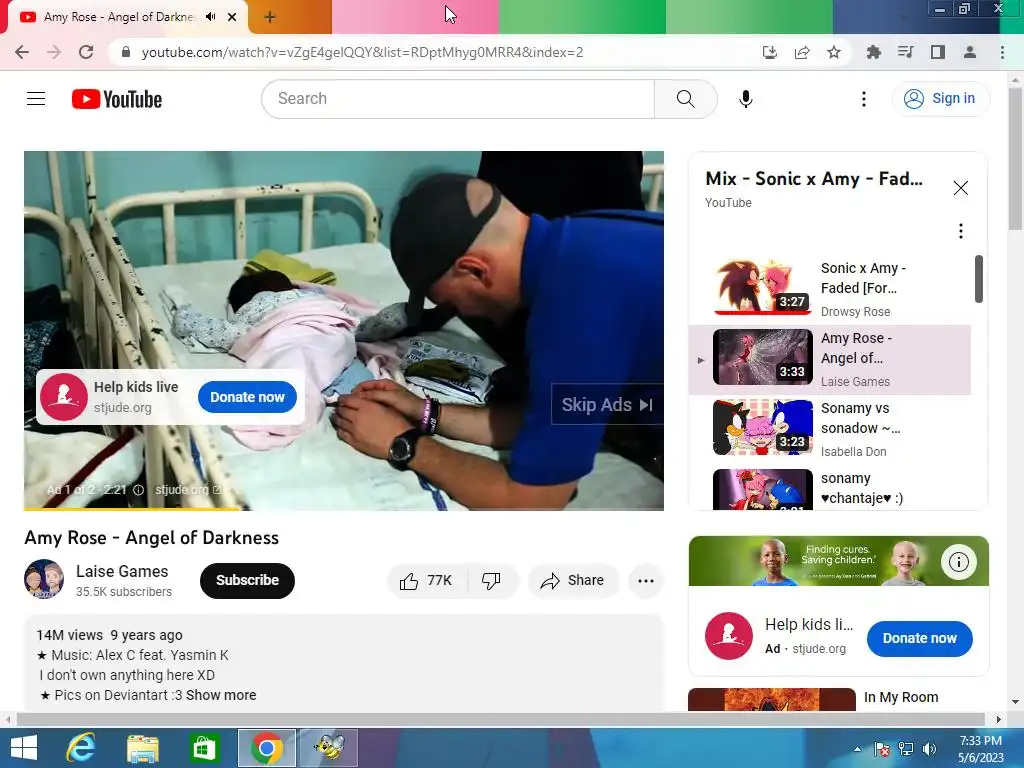Open the YouTube hamburger guide menu

[x=36, y=99]
